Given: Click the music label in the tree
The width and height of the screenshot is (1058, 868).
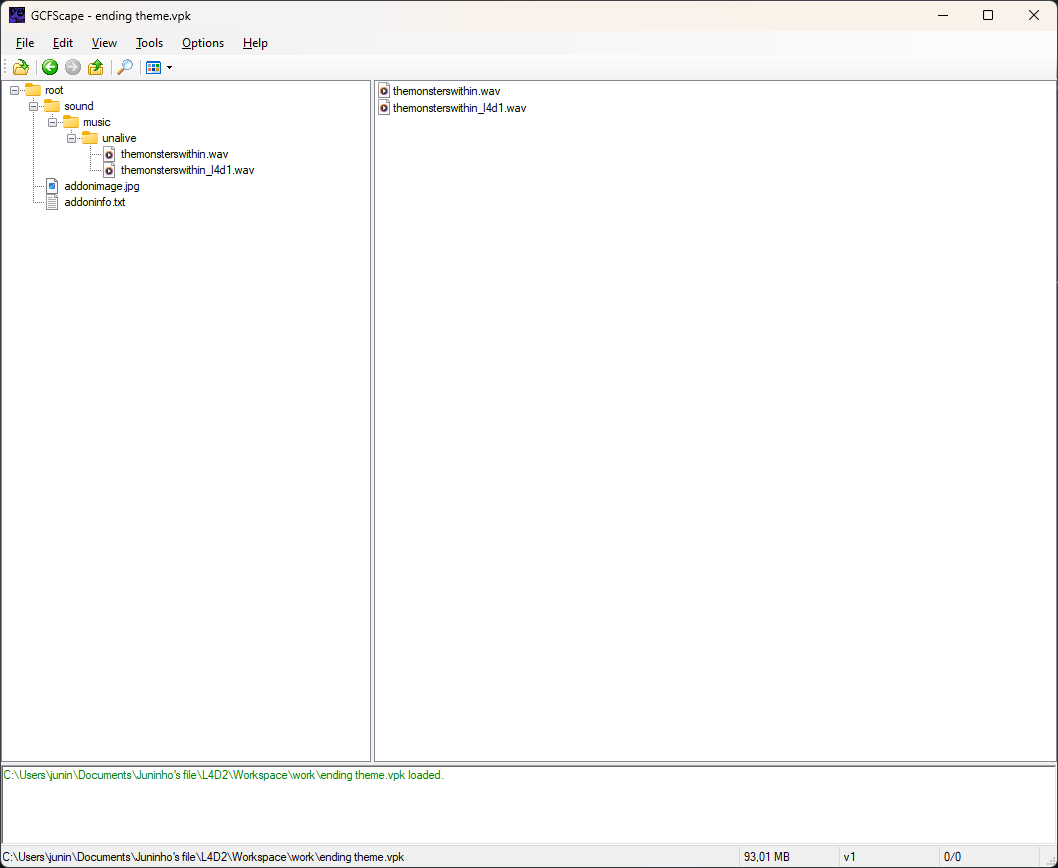Looking at the screenshot, I should [x=96, y=122].
